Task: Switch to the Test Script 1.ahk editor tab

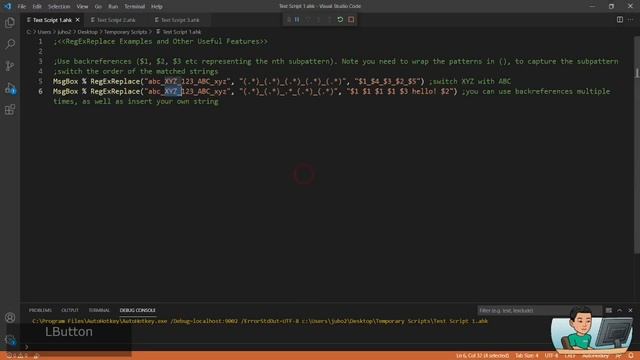Action: point(52,20)
